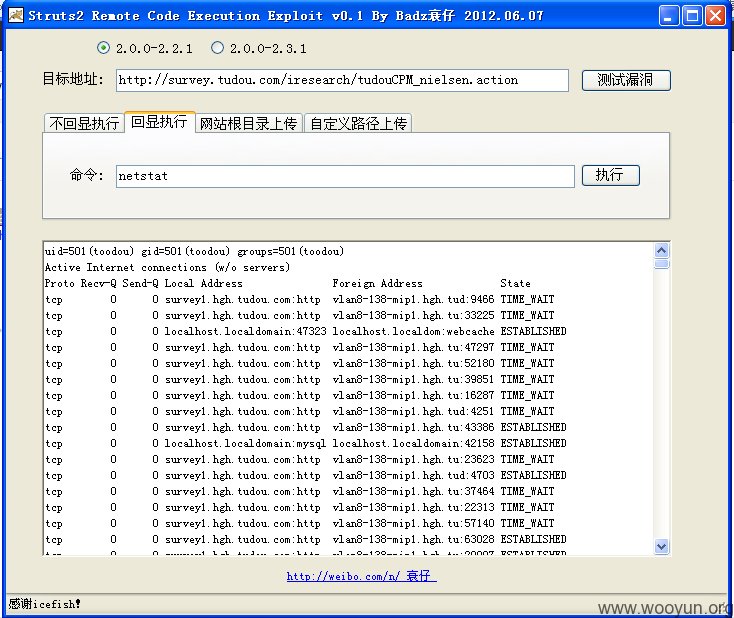Image resolution: width=734 pixels, height=618 pixels.
Task: Click foreign address ending tu:43386
Action: 413,427
